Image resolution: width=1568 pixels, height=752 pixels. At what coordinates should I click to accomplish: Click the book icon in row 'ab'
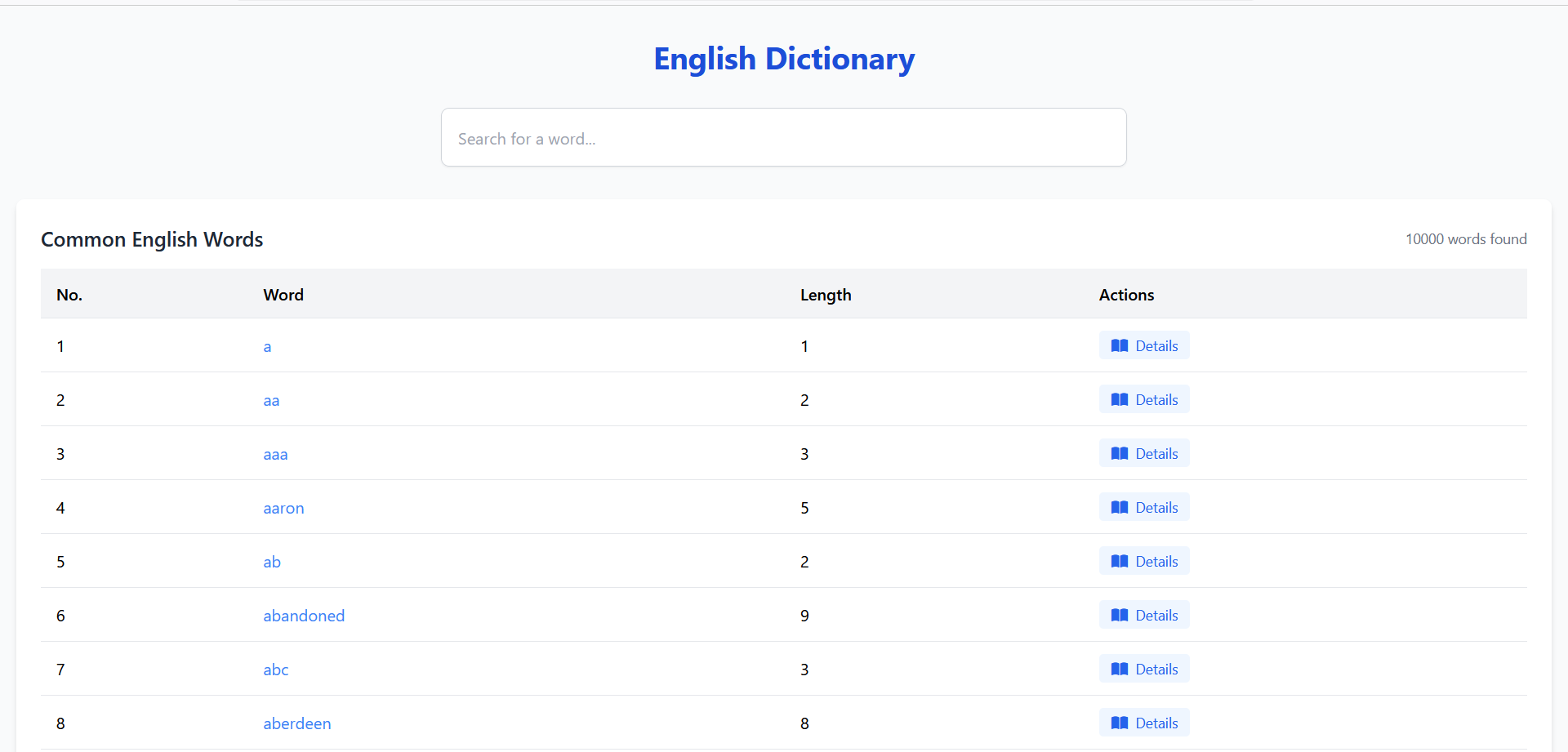[1120, 562]
